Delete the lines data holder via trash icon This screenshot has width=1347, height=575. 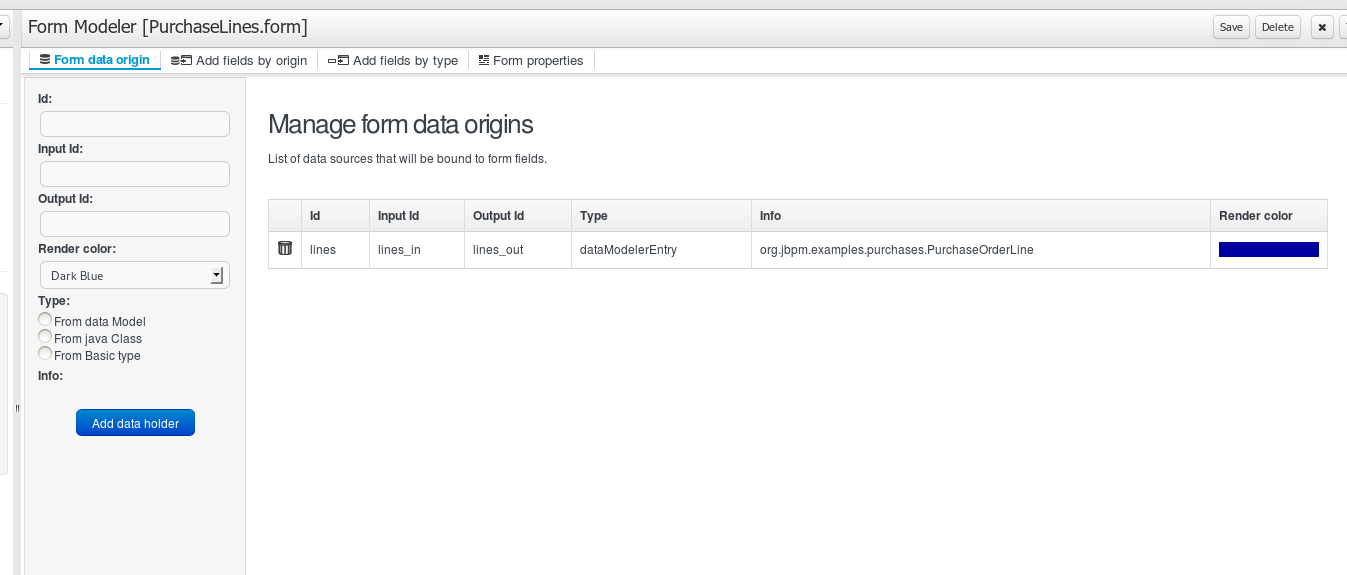tap(285, 249)
